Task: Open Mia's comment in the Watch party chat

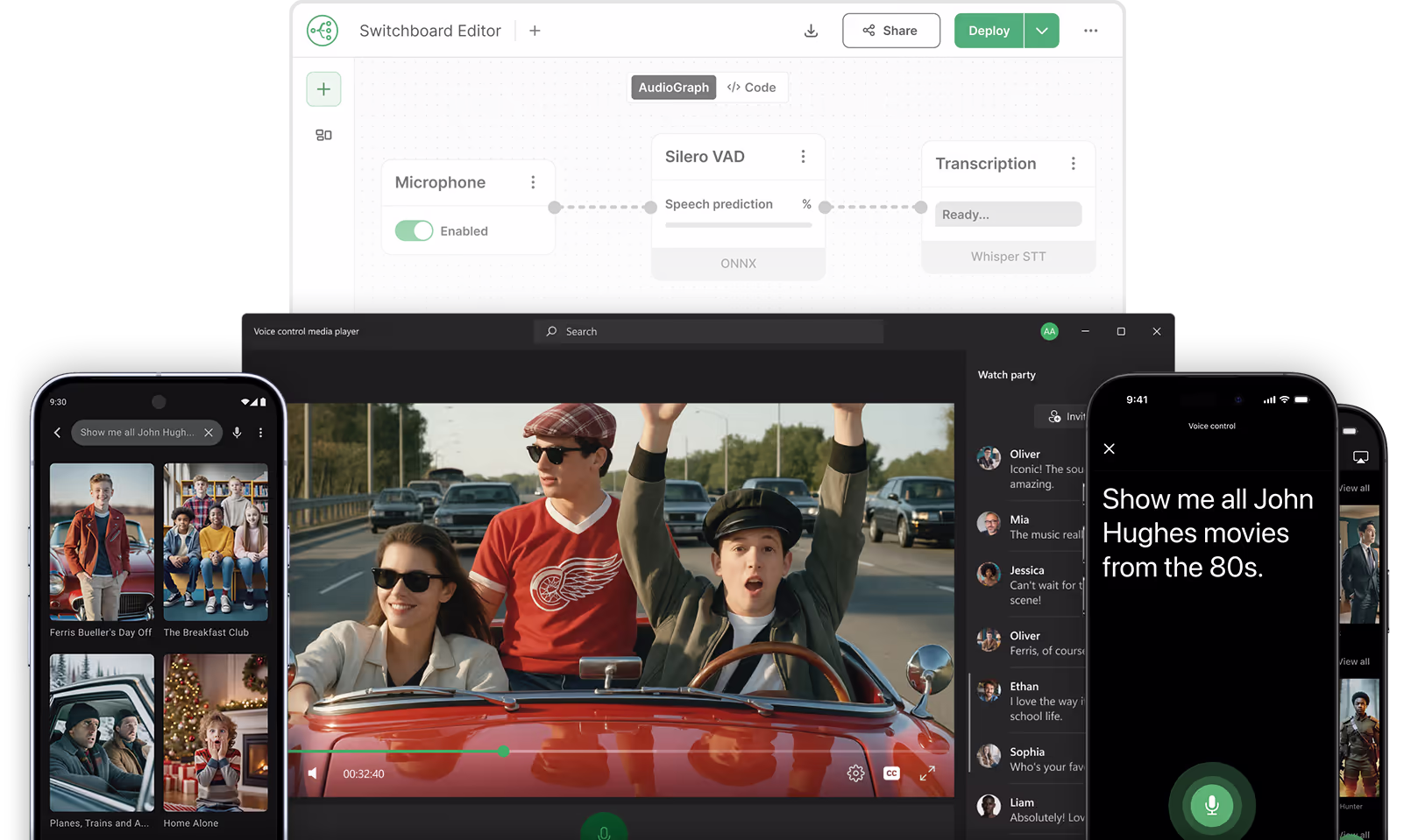Action: pyautogui.click(x=1031, y=527)
